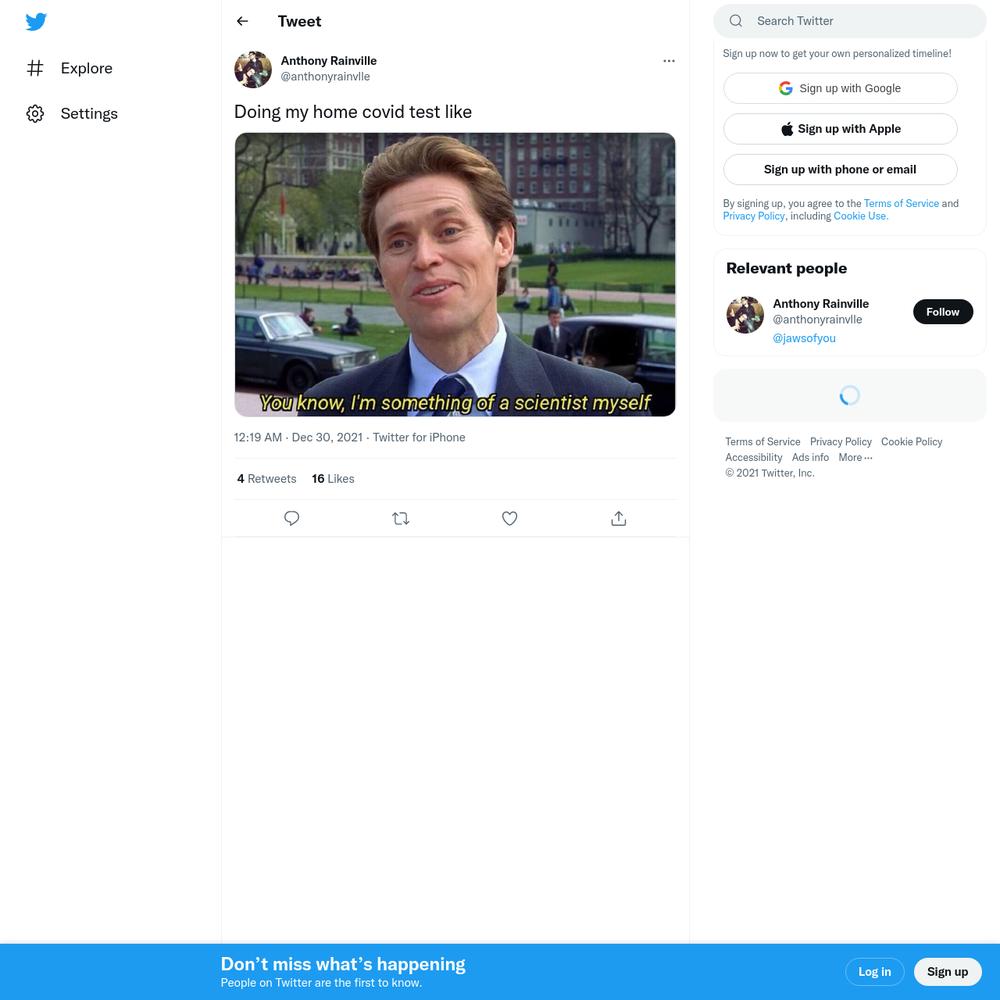This screenshot has height=1000, width=1000.
Task: Open the blue Privacy Policy link in signup text
Action: tap(753, 216)
